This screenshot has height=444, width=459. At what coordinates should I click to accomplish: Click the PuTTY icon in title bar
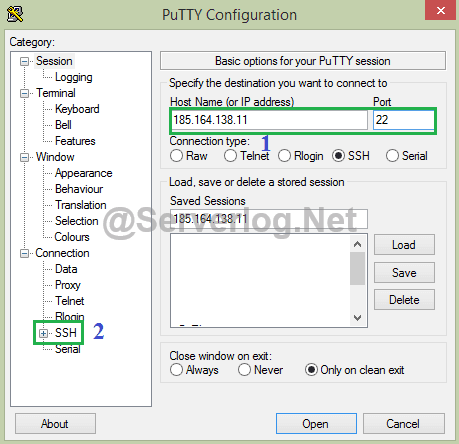click(15, 14)
